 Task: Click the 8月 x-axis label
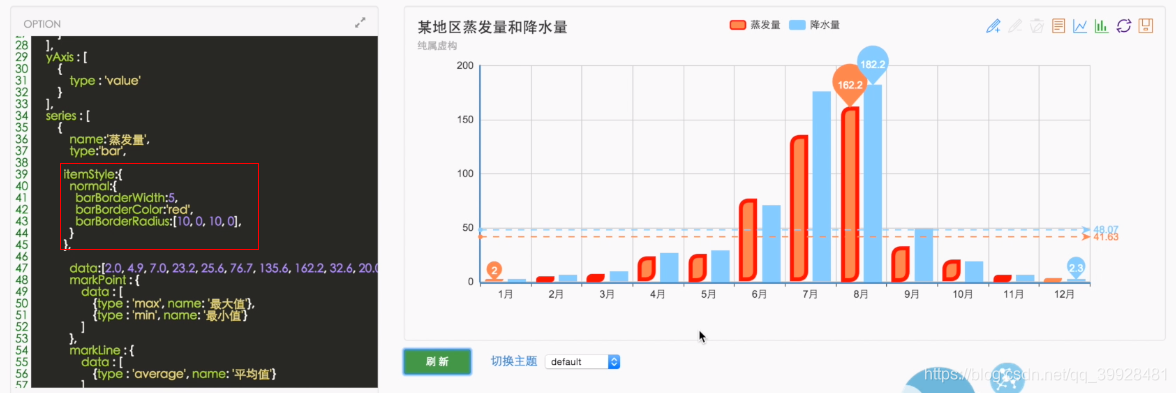pyautogui.click(x=860, y=296)
